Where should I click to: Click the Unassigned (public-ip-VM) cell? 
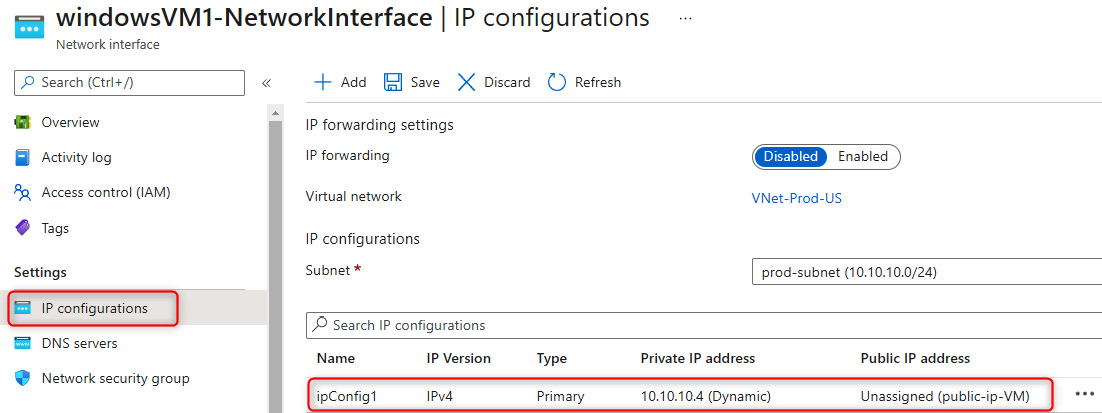coord(945,396)
